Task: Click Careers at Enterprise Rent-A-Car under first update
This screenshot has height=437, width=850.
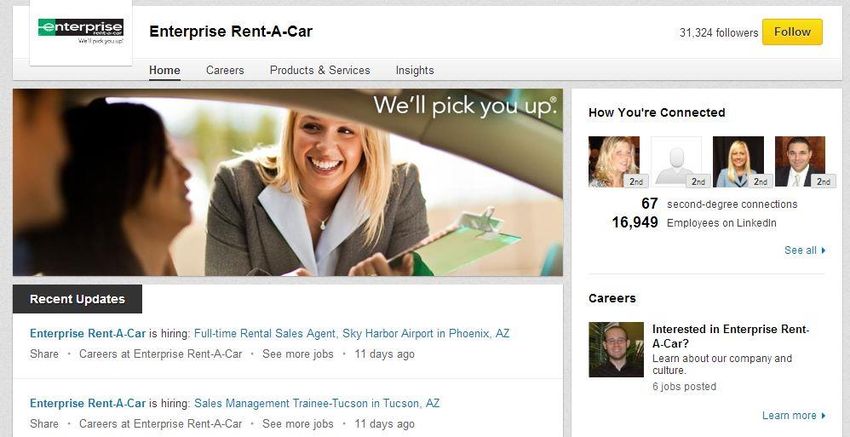Action: point(160,354)
